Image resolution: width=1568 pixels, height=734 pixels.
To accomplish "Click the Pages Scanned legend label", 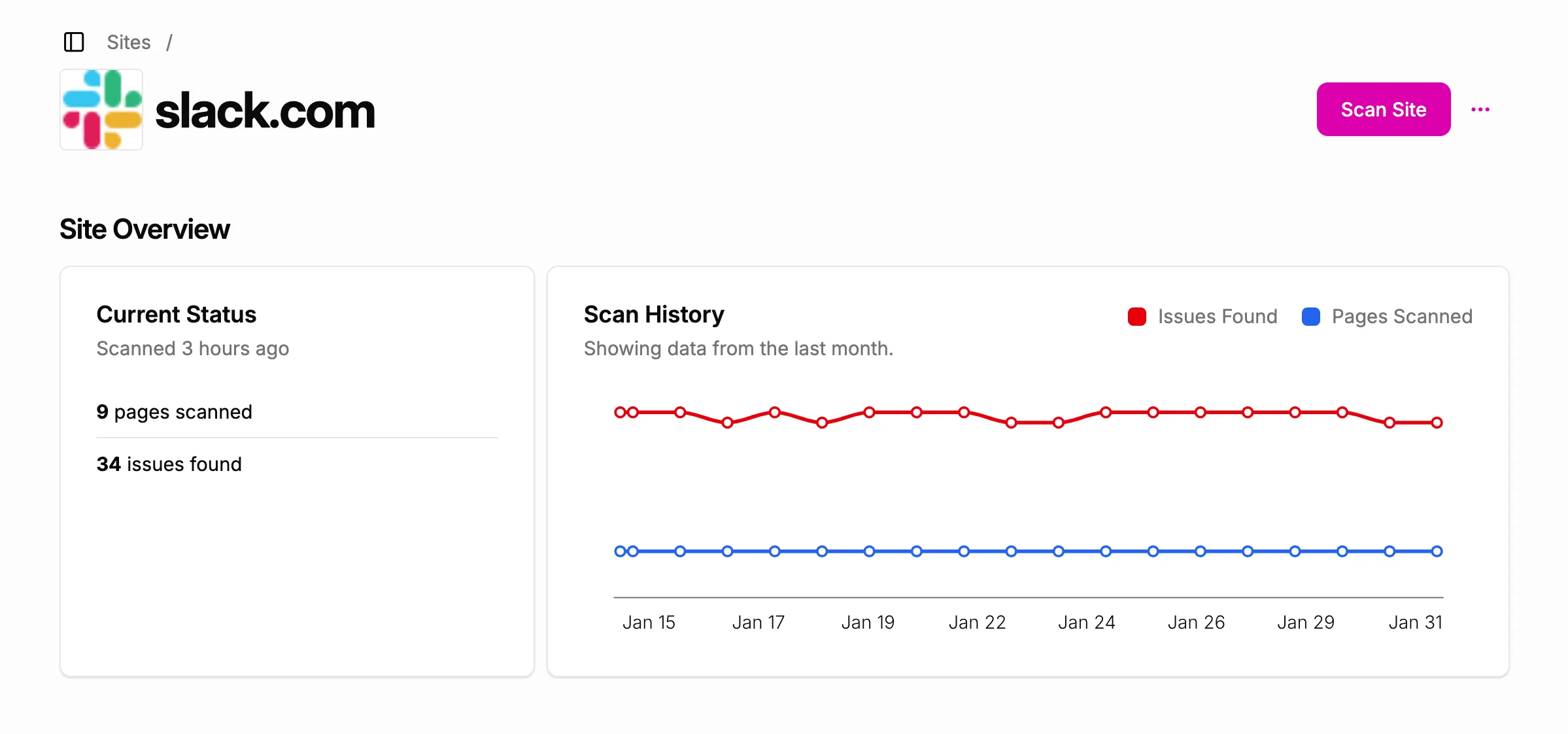I will tap(1402, 317).
